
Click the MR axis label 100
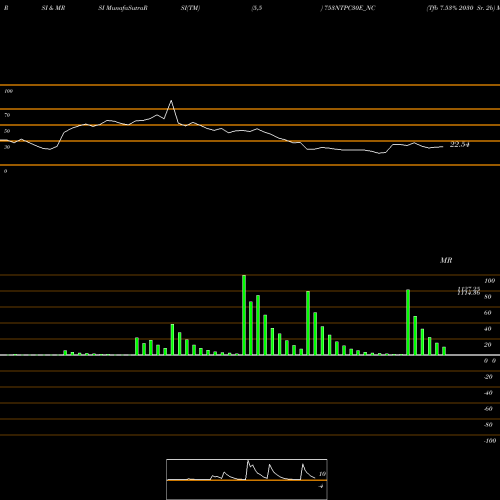click(x=489, y=281)
